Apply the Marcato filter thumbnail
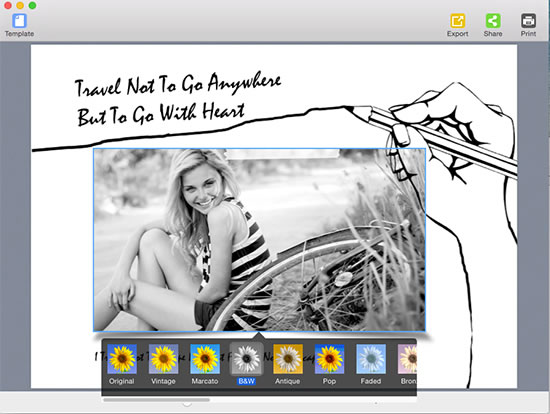The image size is (550, 414). [205, 359]
